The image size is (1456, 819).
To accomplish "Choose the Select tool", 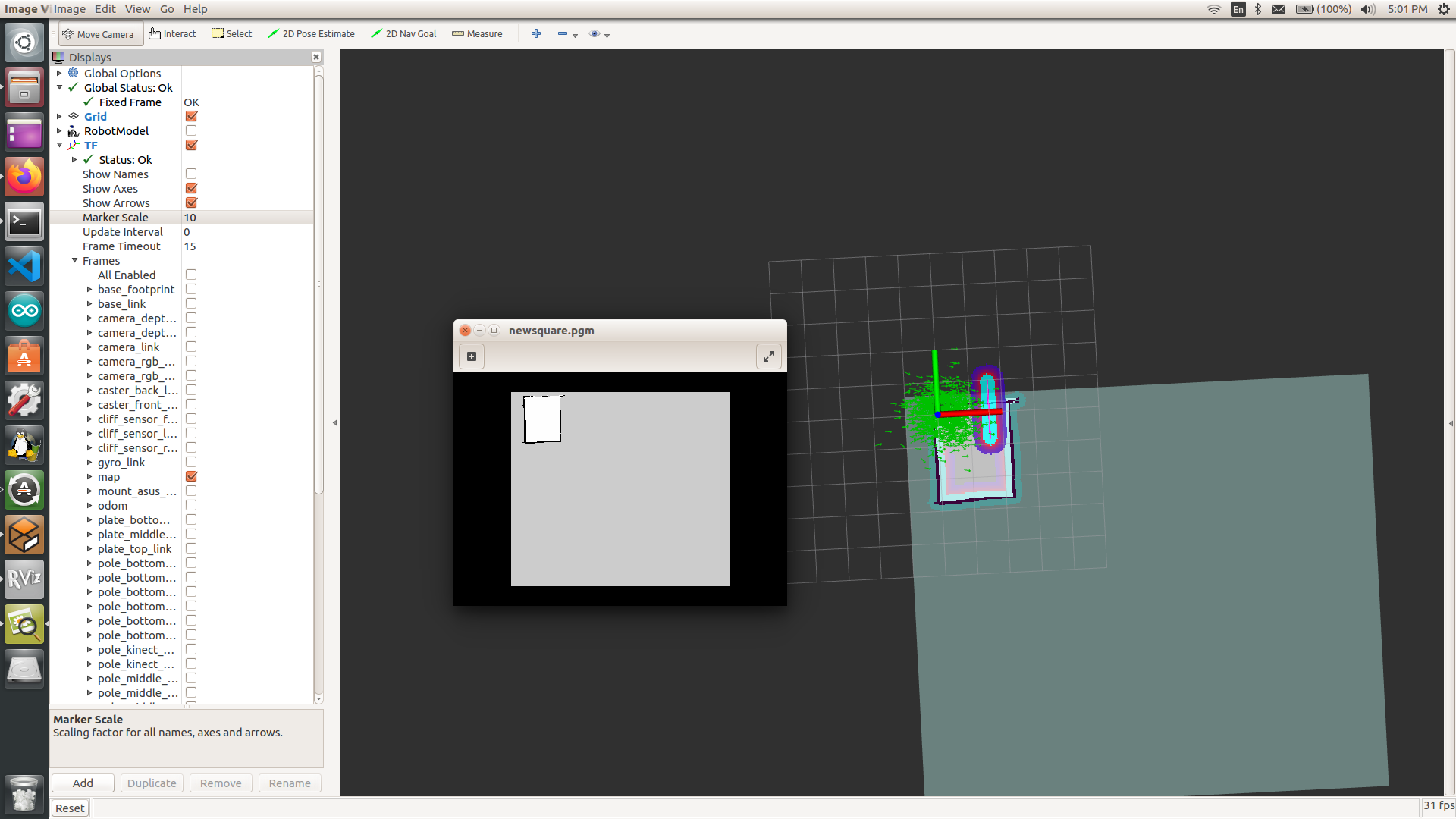I will 231,34.
